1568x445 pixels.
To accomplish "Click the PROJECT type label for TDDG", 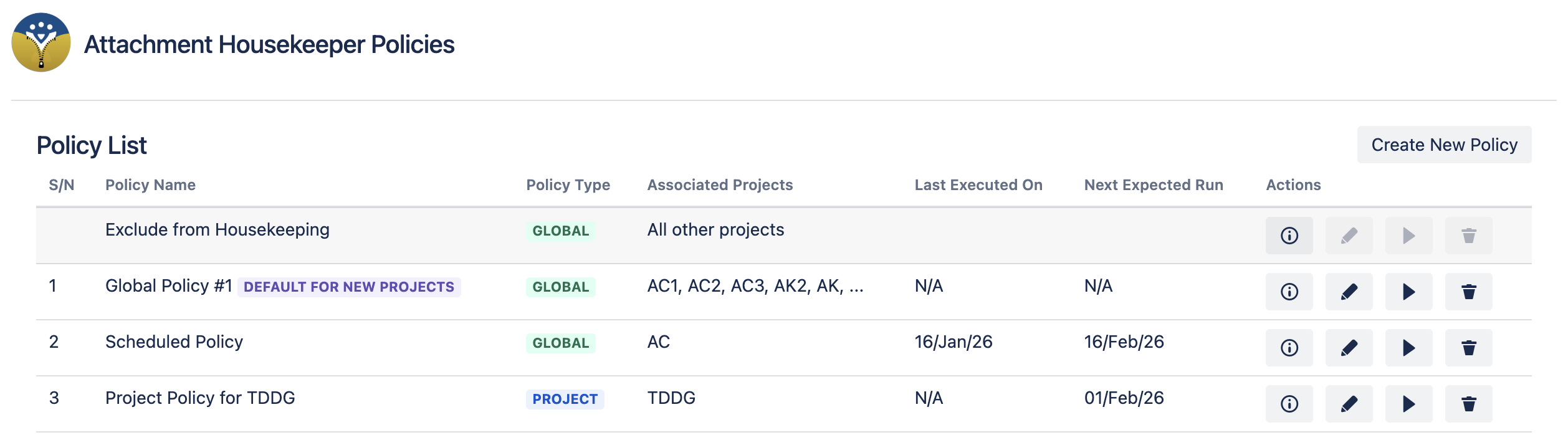I will 565,399.
